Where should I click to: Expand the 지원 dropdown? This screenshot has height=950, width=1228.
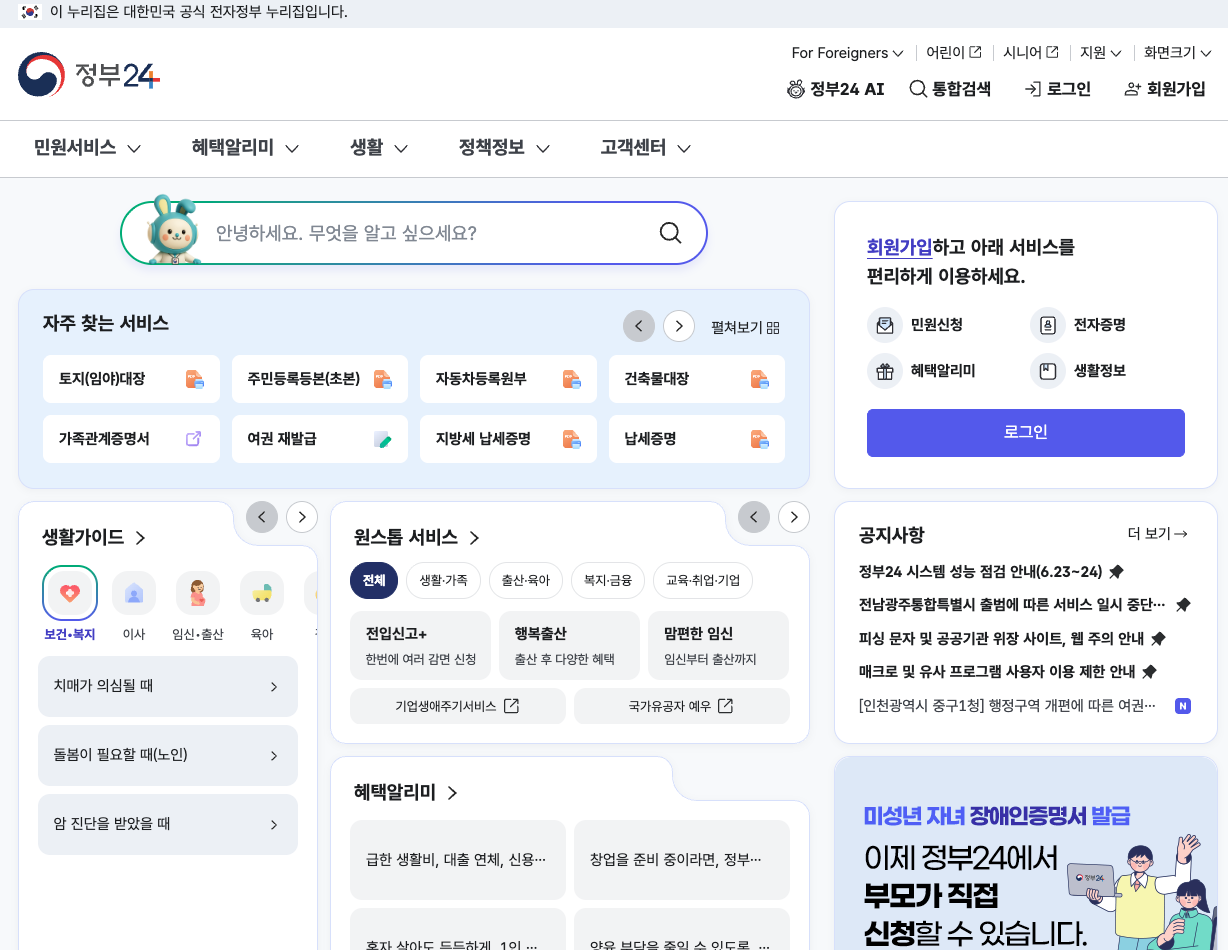click(x=1100, y=53)
